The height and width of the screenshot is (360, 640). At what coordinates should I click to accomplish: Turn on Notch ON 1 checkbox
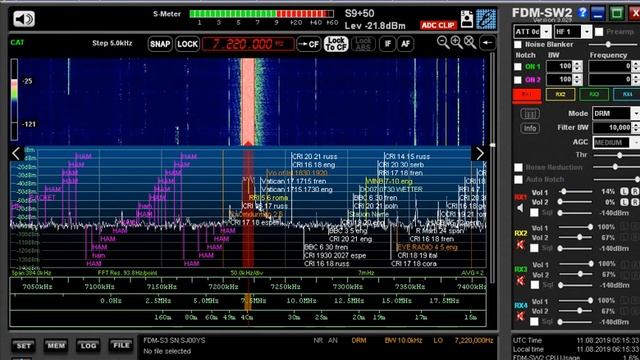(x=518, y=67)
